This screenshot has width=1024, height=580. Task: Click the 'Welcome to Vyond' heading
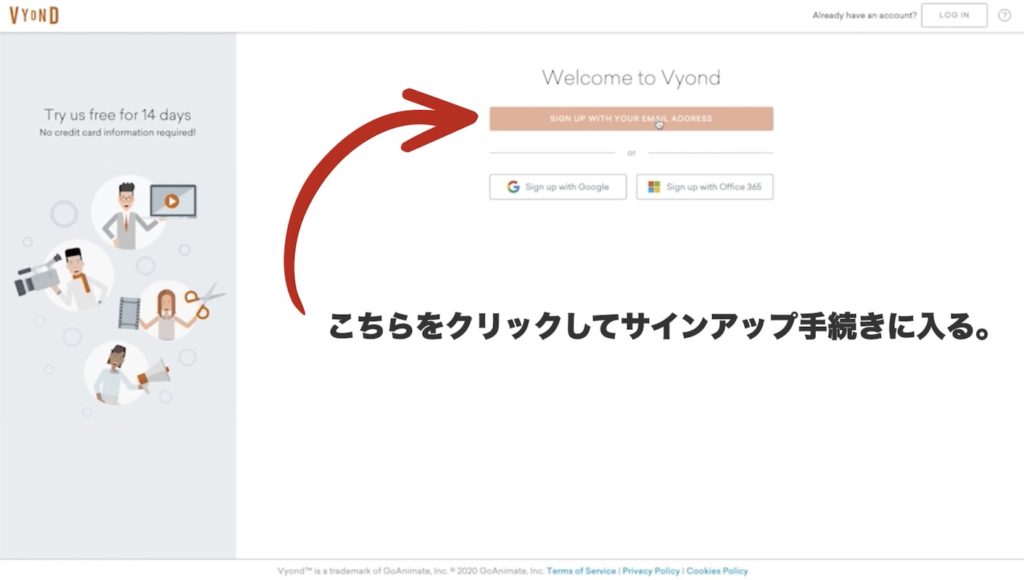(631, 78)
